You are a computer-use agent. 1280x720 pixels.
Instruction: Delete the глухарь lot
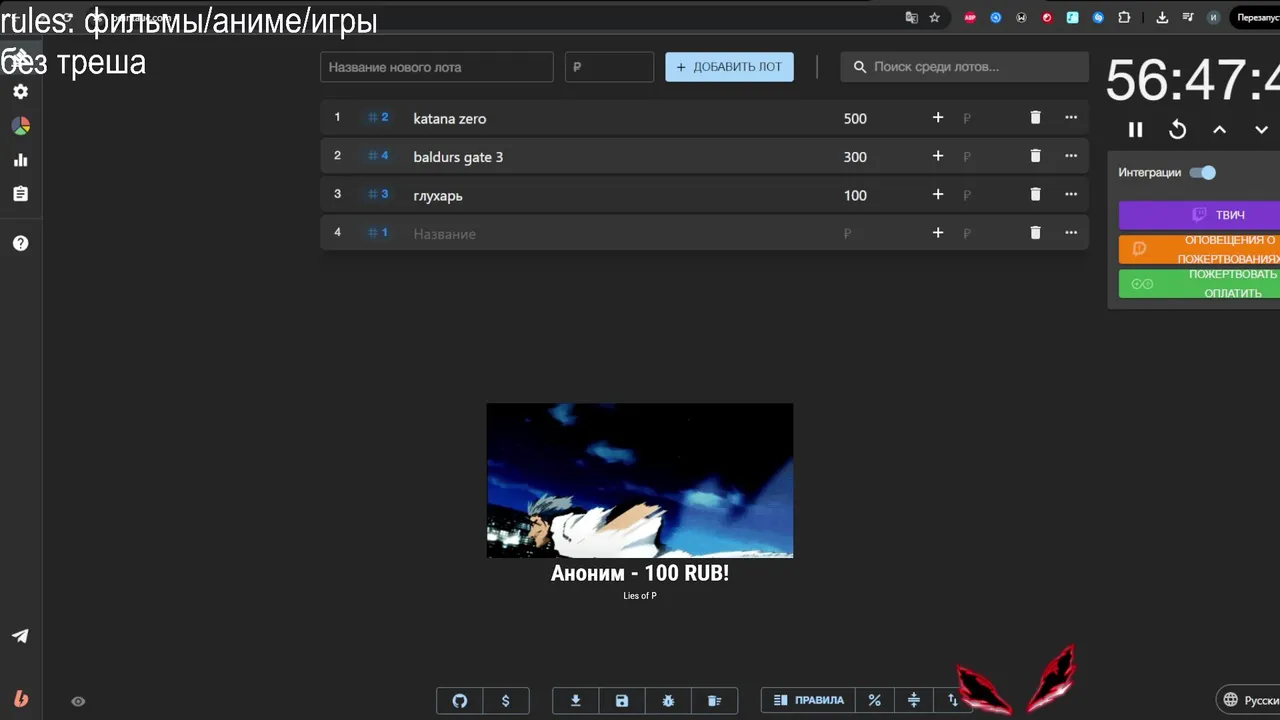1036,194
